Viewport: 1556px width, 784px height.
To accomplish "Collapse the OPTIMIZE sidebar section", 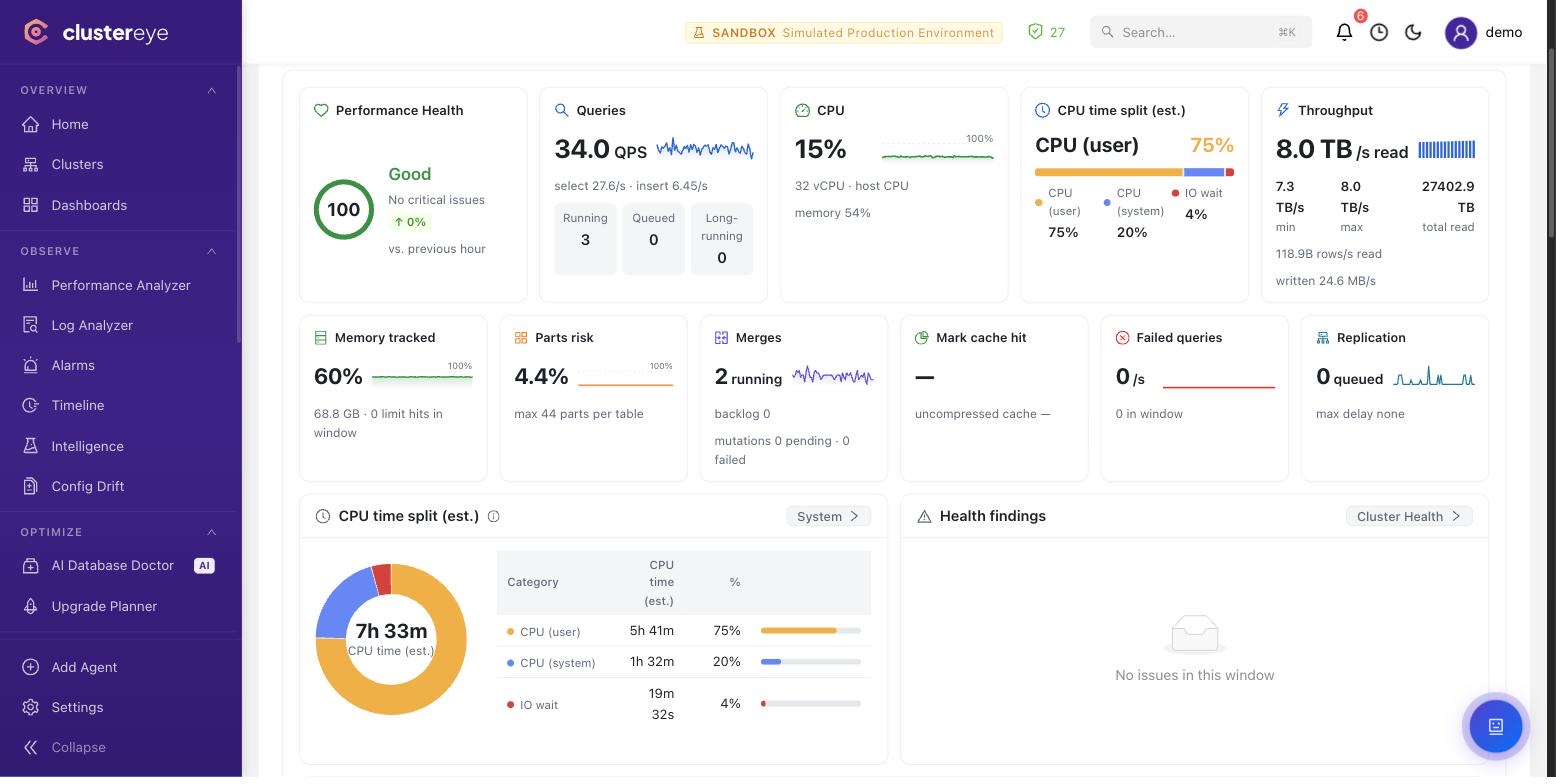I will click(212, 532).
